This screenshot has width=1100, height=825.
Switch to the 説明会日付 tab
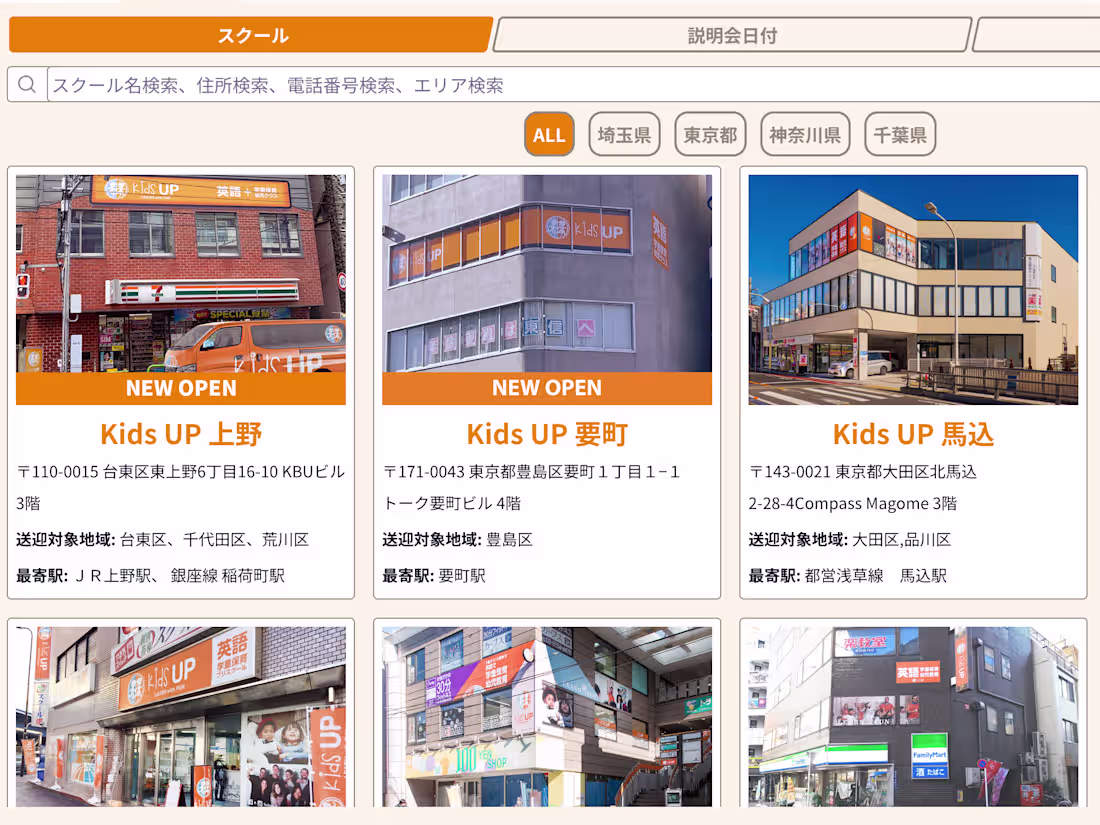pyautogui.click(x=732, y=35)
